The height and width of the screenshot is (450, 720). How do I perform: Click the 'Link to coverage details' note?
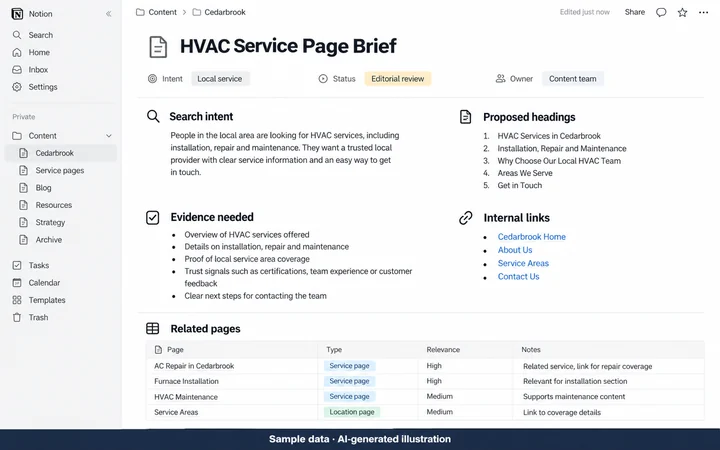tap(562, 412)
